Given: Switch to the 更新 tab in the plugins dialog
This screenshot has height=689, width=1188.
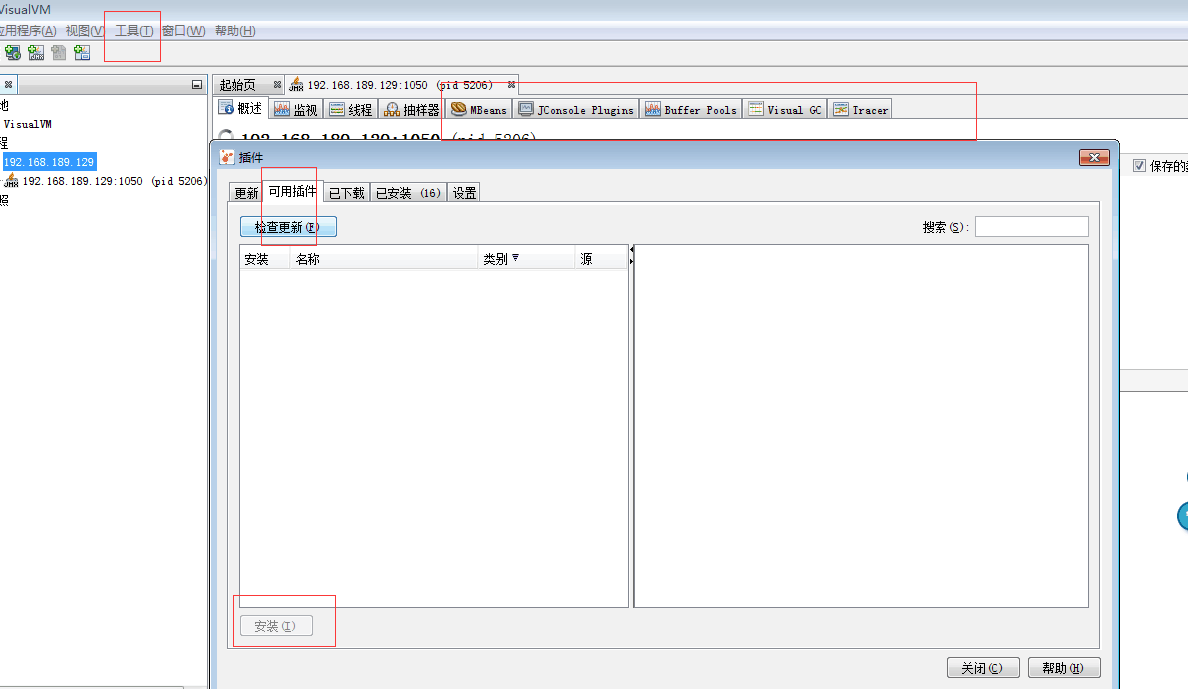Looking at the screenshot, I should click(245, 193).
